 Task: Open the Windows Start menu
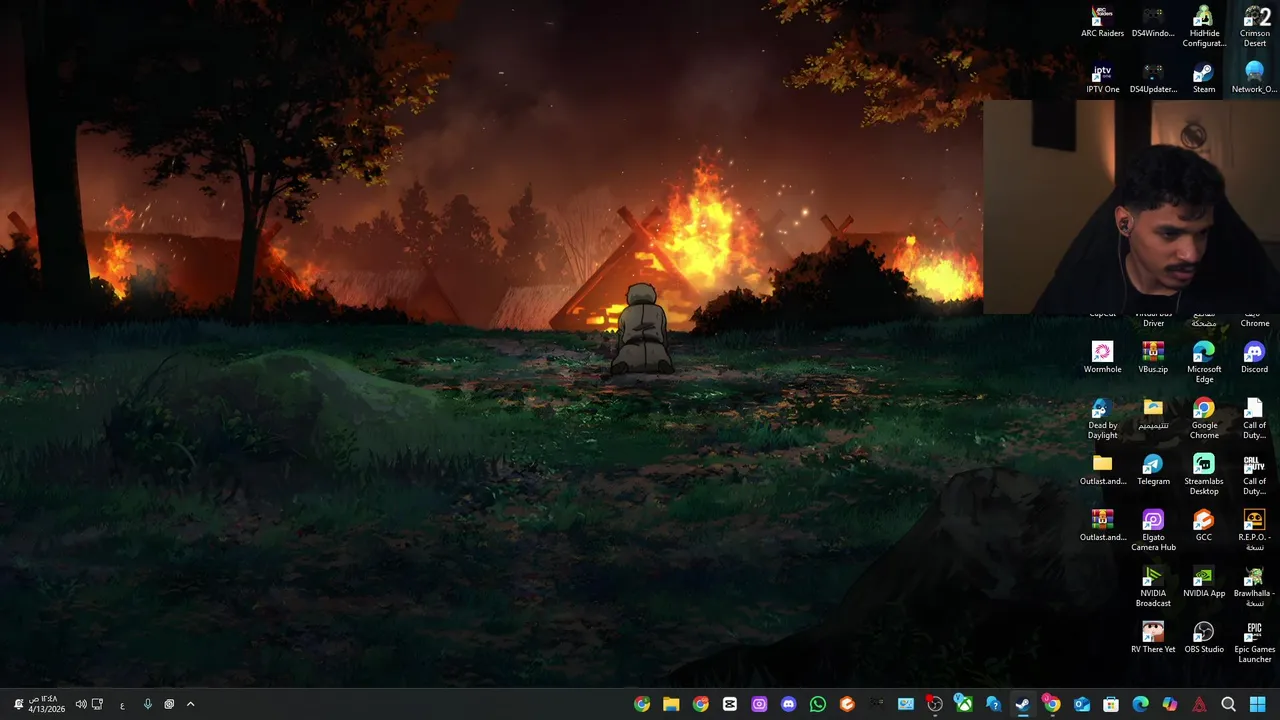(x=1257, y=704)
